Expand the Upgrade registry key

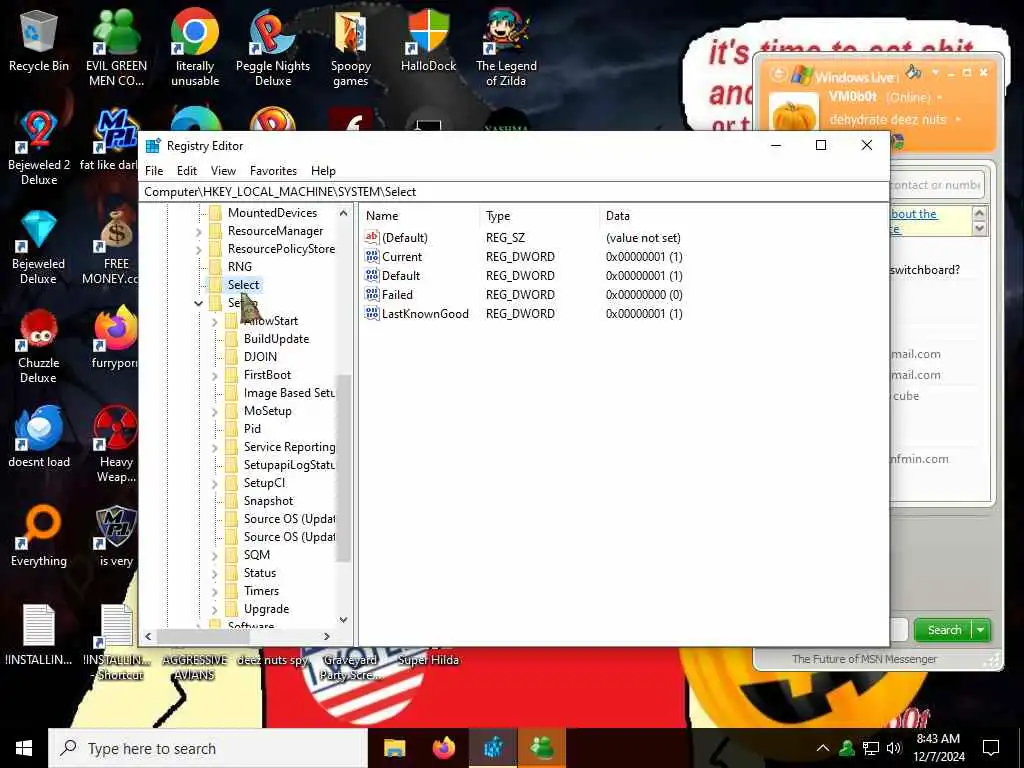215,609
